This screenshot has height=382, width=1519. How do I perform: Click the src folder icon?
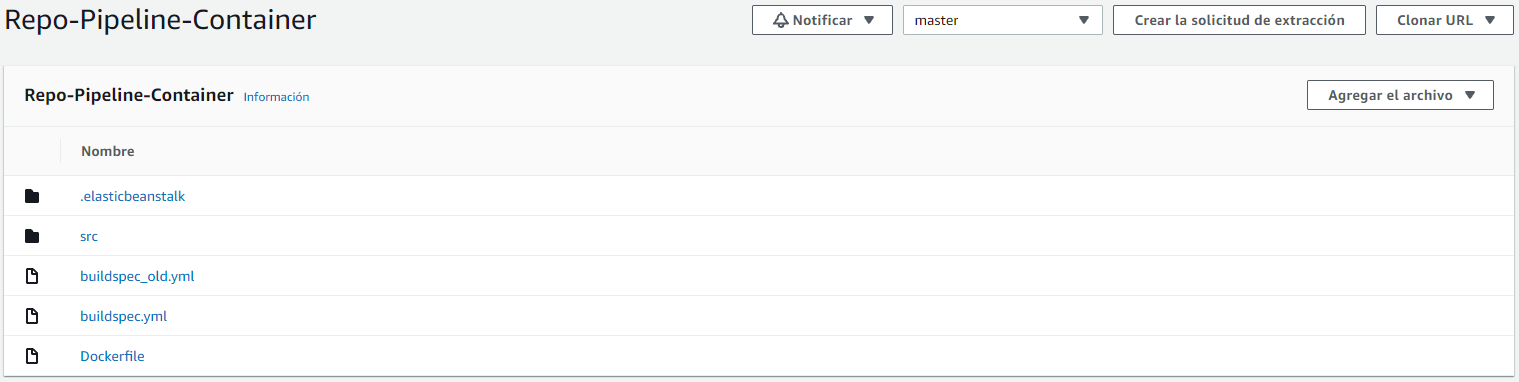pyautogui.click(x=32, y=236)
